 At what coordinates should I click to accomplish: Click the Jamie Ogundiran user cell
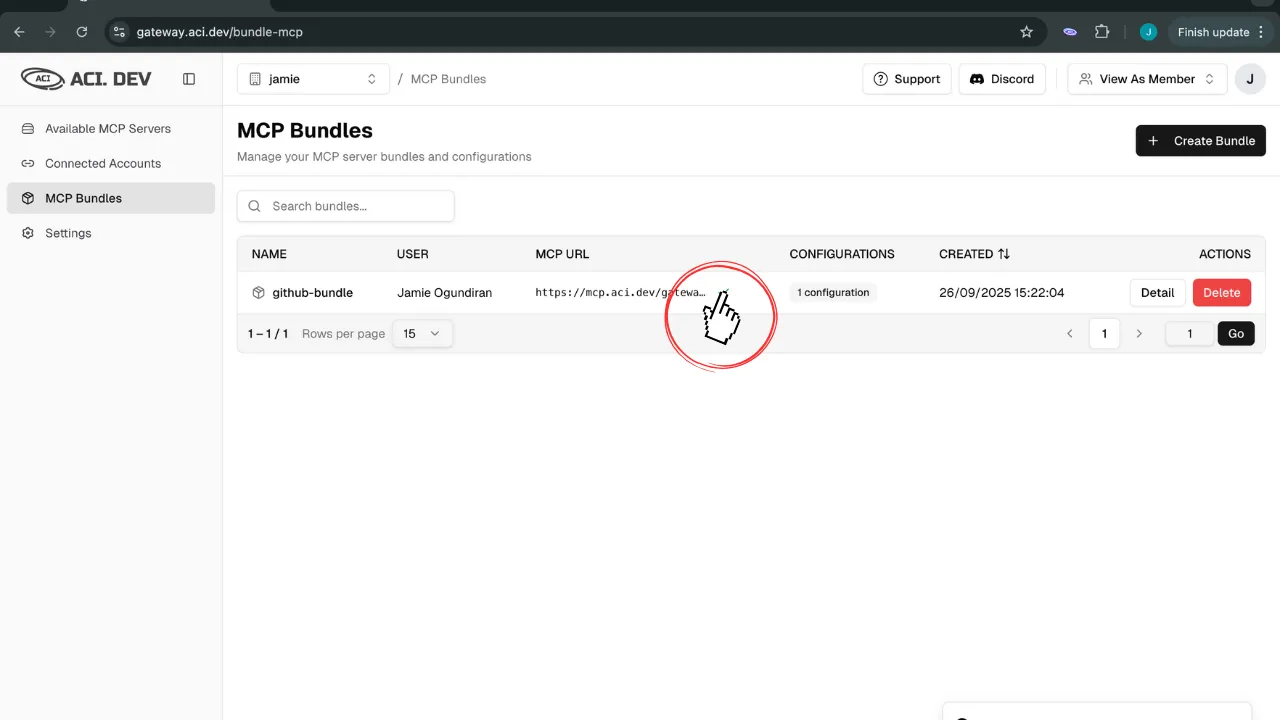pyautogui.click(x=444, y=293)
